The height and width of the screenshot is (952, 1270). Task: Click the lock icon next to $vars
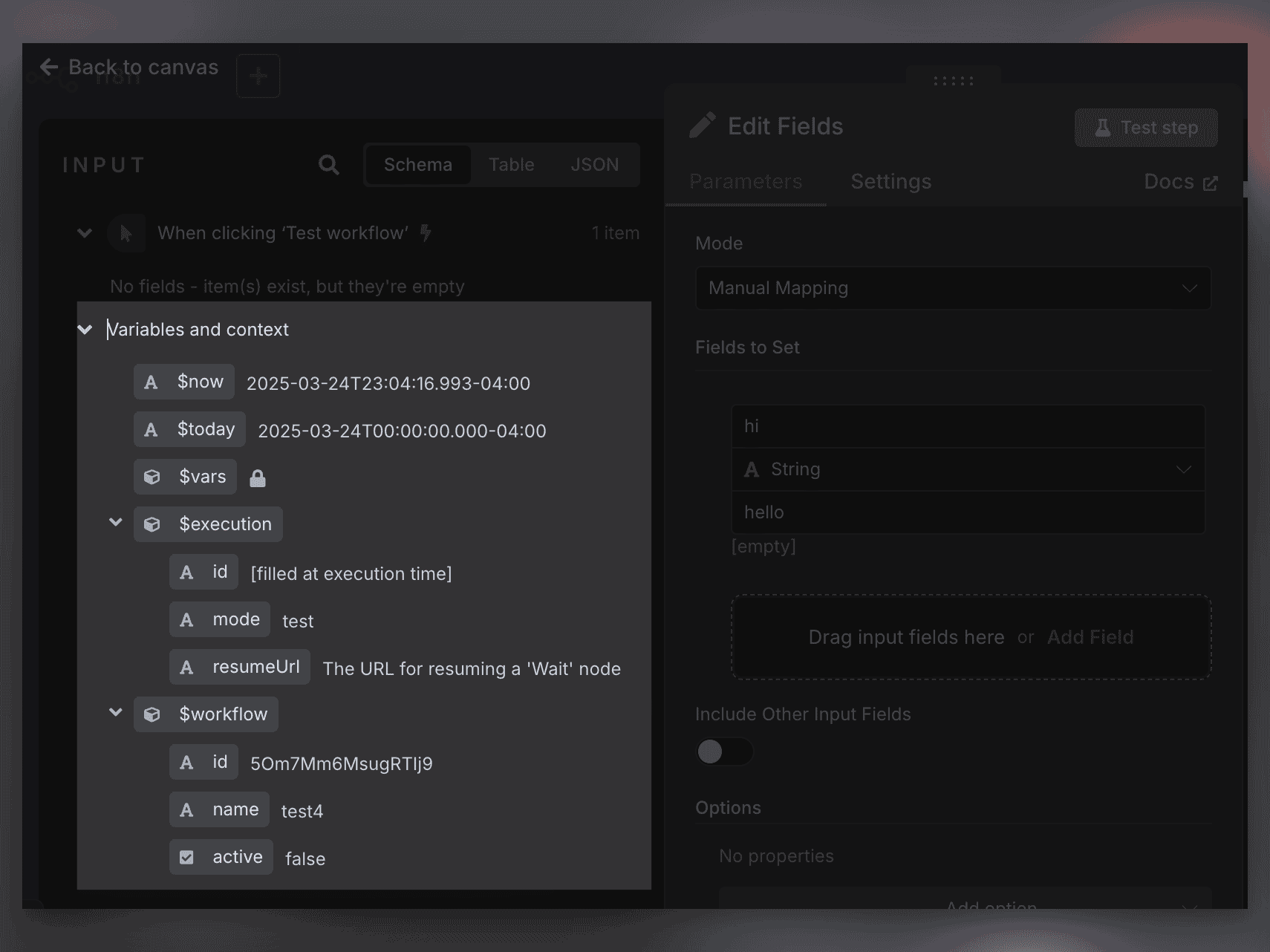tap(258, 477)
